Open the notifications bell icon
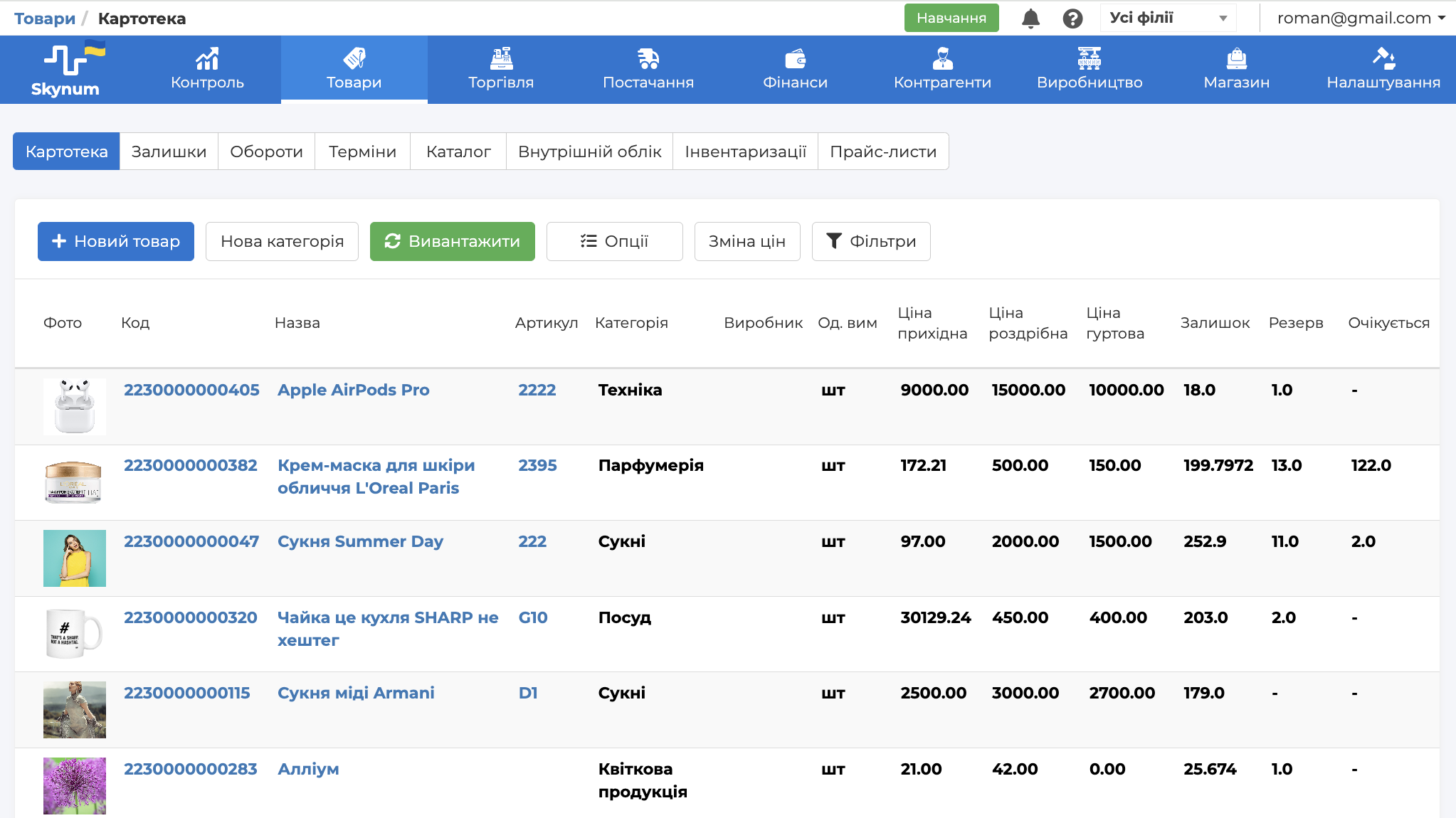 pos(1030,18)
